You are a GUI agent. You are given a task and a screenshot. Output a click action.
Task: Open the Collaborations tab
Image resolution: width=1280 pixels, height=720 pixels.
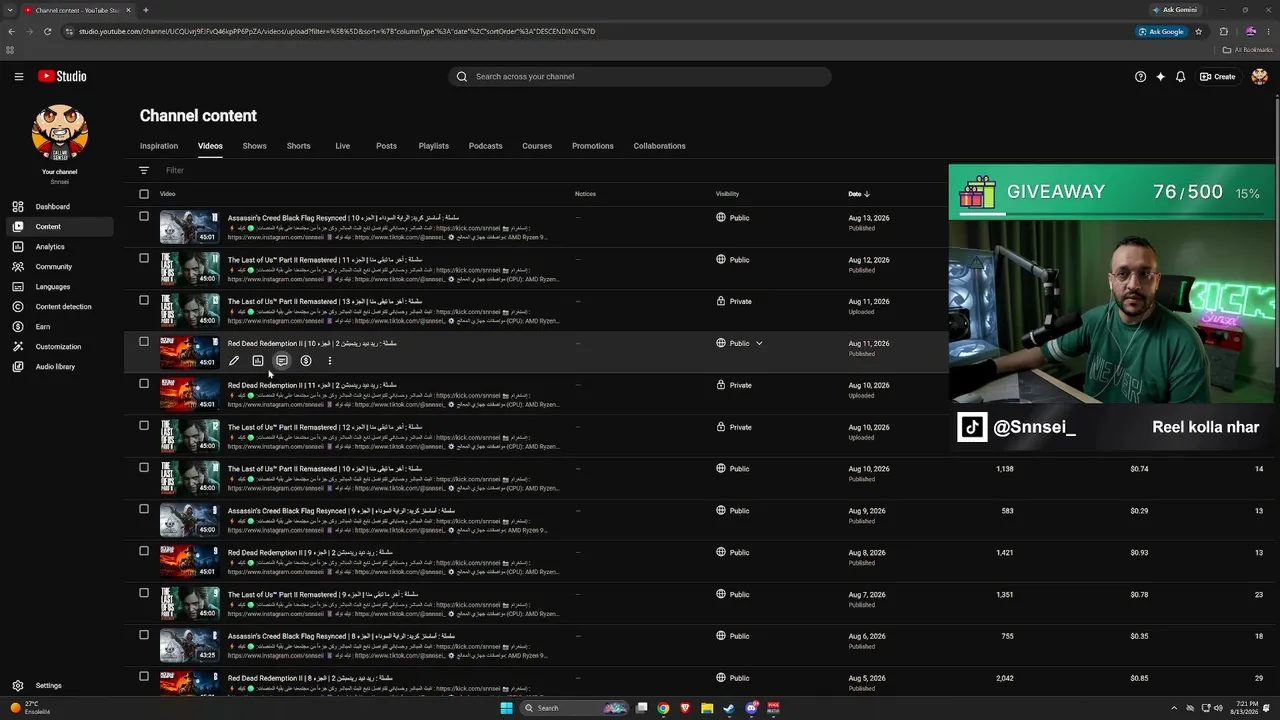[660, 146]
